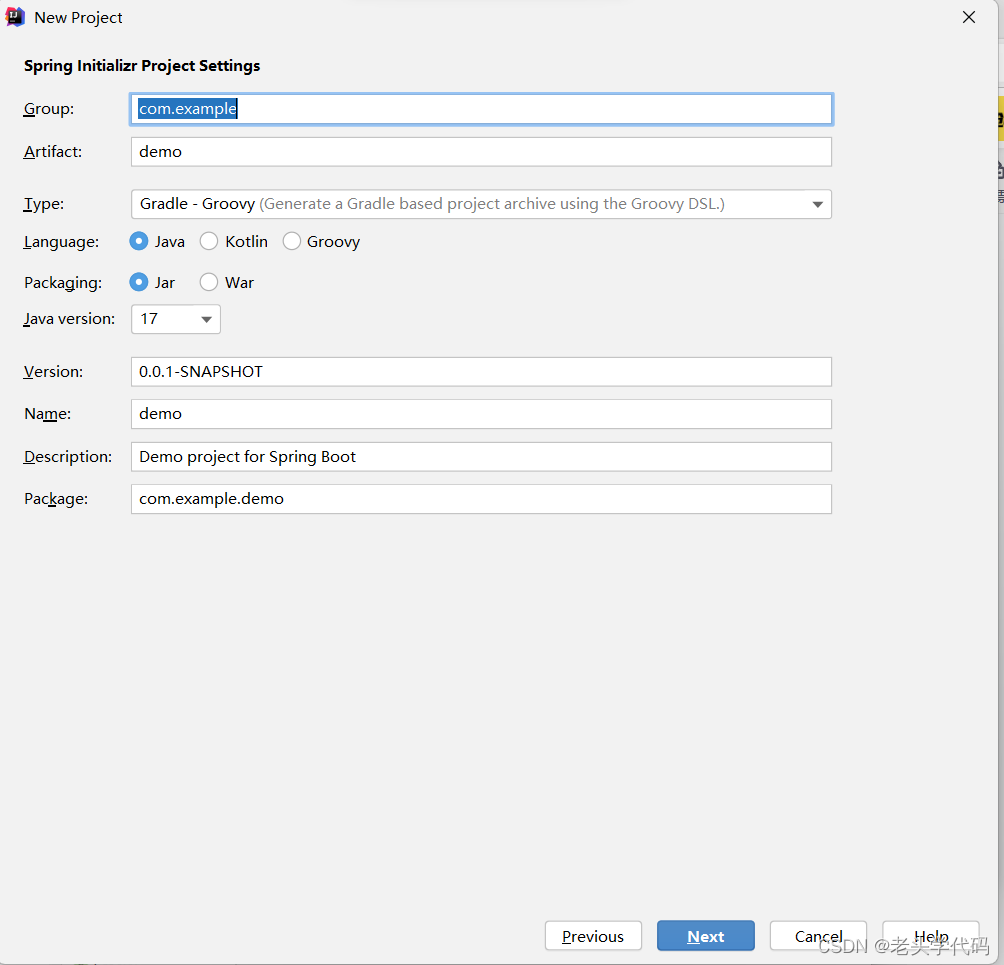Image resolution: width=1004 pixels, height=965 pixels.
Task: Go back with the Previous button
Action: pyautogui.click(x=594, y=936)
